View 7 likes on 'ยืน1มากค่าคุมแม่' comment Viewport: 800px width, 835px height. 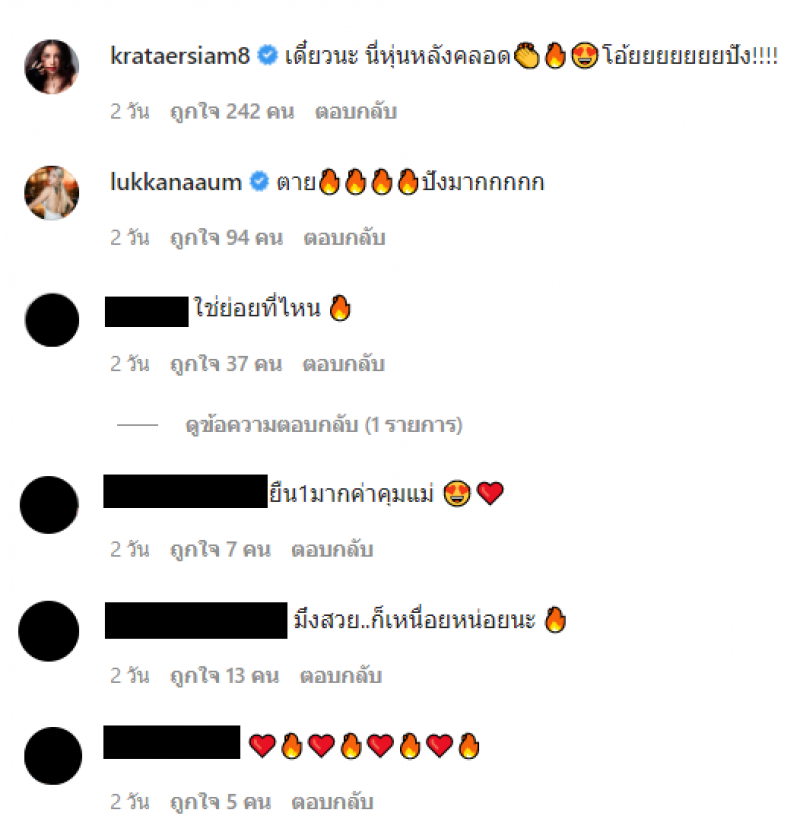[x=220, y=550]
